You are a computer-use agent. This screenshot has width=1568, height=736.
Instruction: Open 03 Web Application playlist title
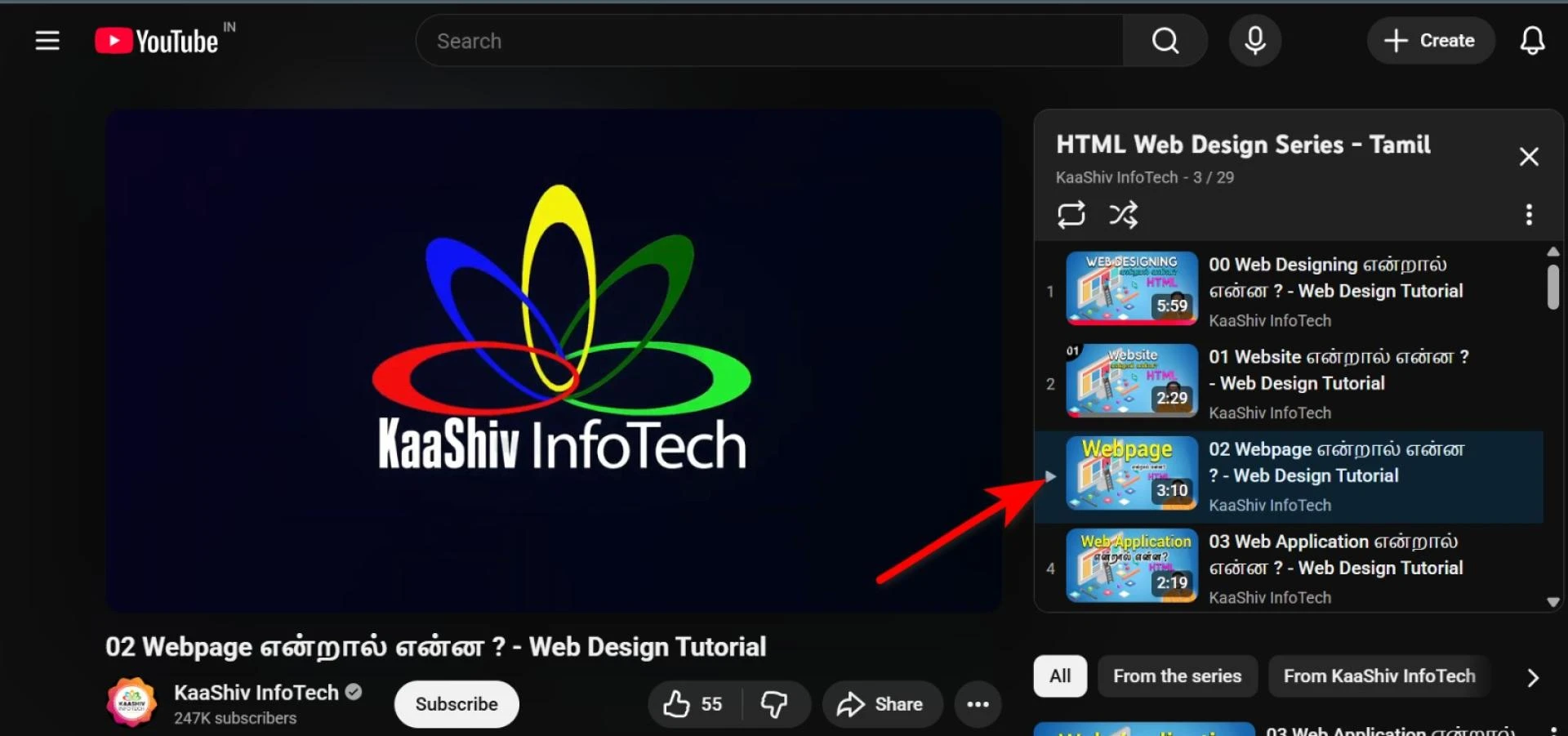click(1336, 555)
